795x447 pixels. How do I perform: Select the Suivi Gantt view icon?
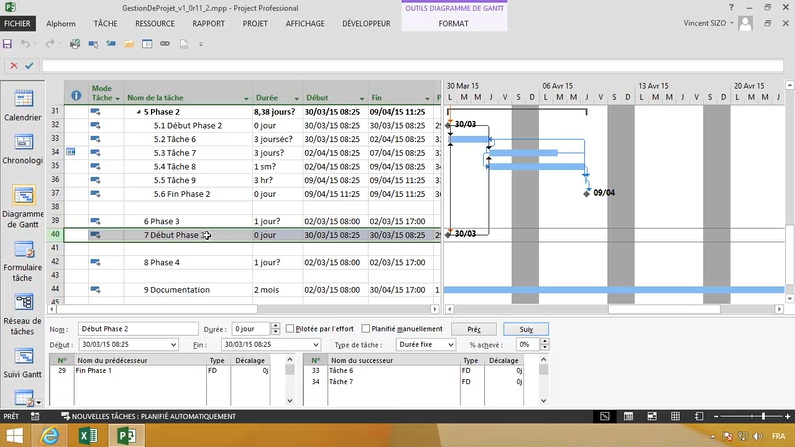[x=22, y=356]
